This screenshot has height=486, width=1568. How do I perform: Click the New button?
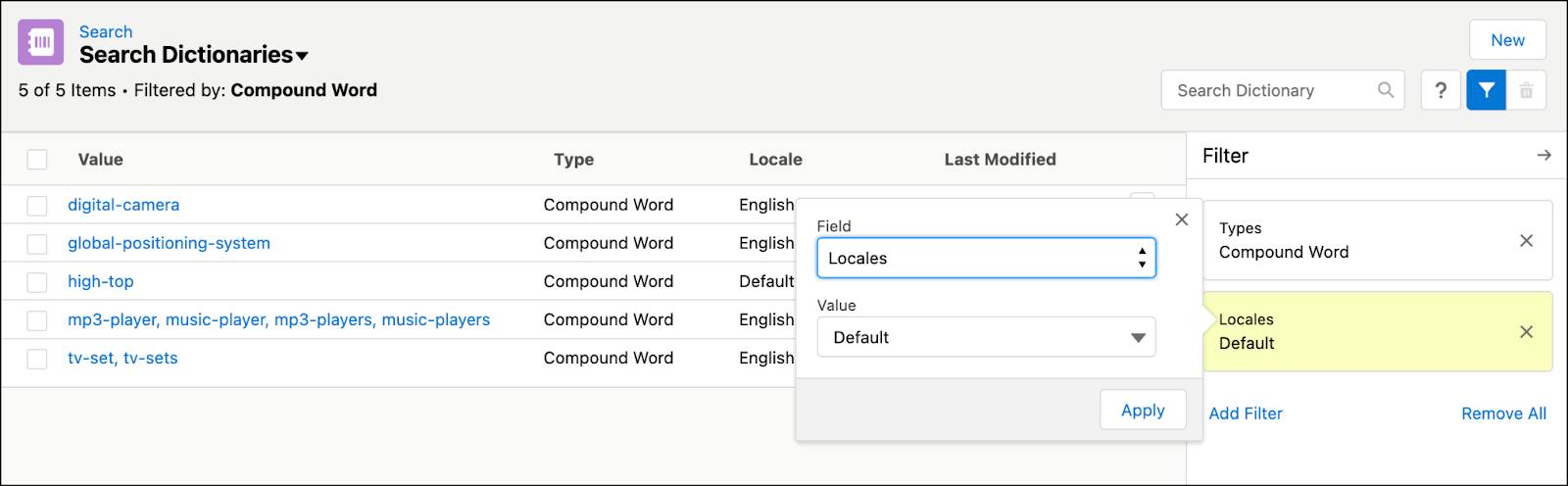pyautogui.click(x=1507, y=40)
